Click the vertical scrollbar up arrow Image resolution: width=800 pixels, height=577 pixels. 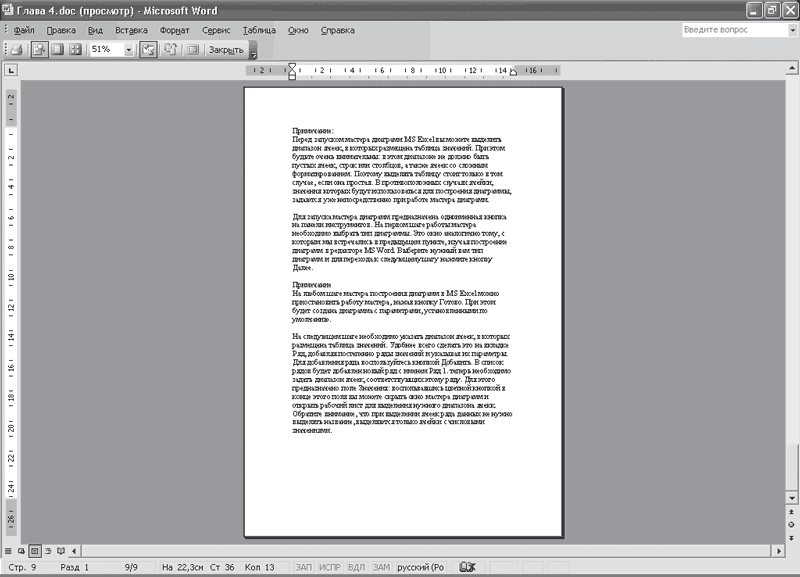(792, 70)
